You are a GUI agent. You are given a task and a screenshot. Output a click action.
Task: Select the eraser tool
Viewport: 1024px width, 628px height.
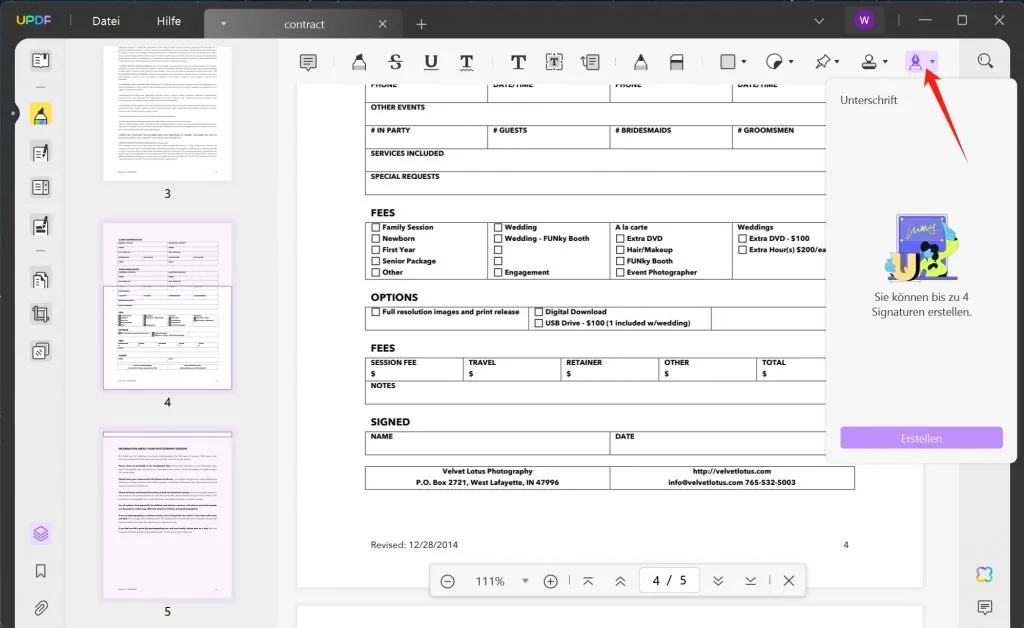coord(676,62)
